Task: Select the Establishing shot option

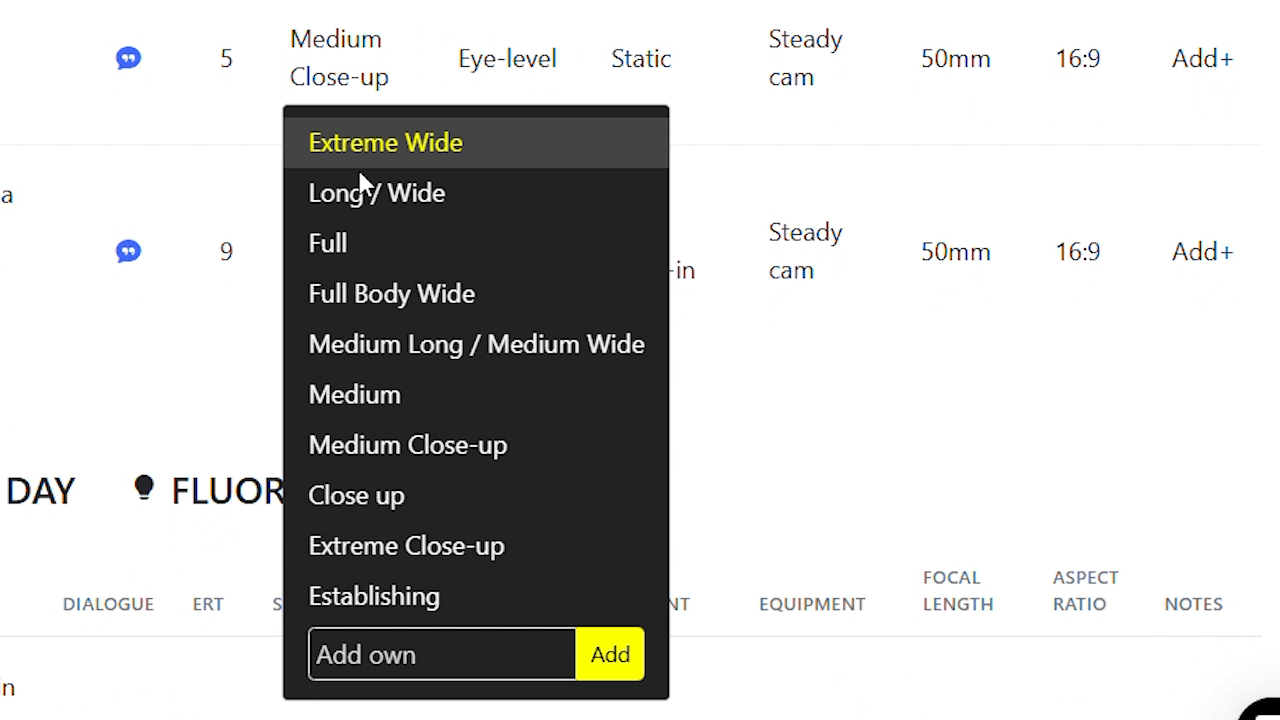Action: pyautogui.click(x=374, y=595)
